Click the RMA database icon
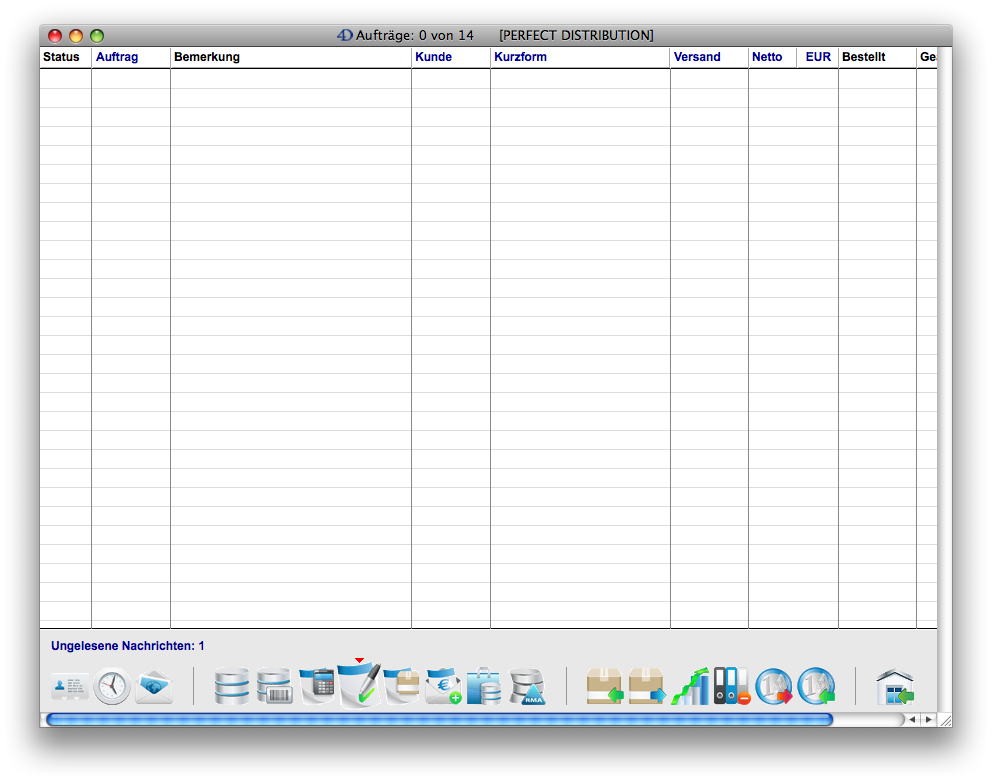Viewport: 992px width, 782px height. [526, 687]
